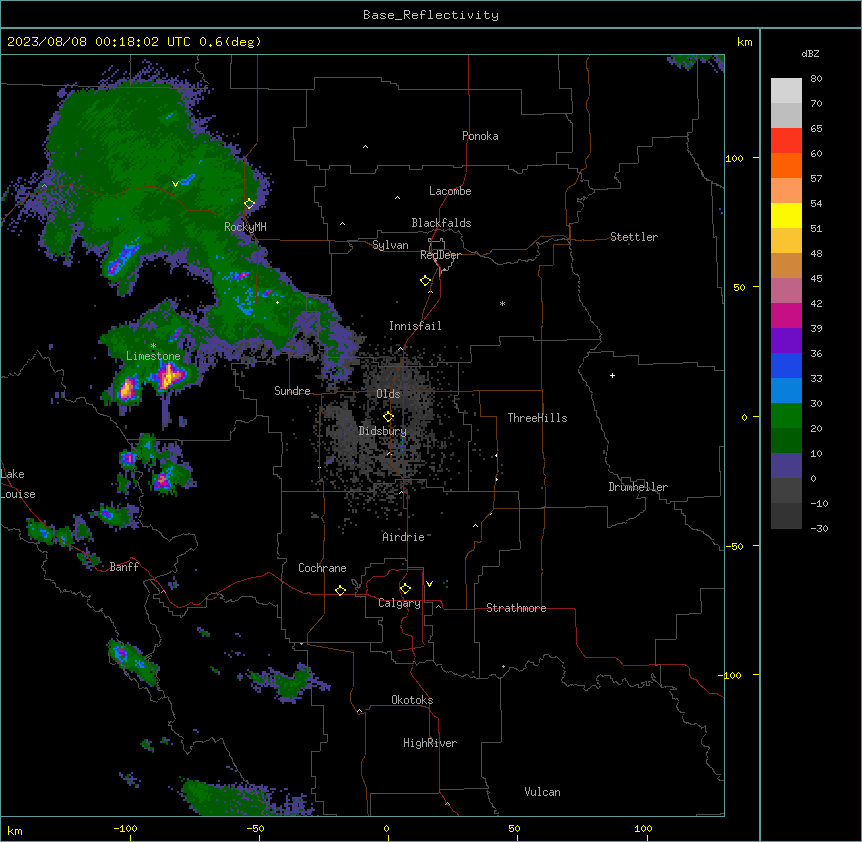Image resolution: width=862 pixels, height=842 pixels.
Task: Click the ThreeHills town label
Action: click(537, 418)
